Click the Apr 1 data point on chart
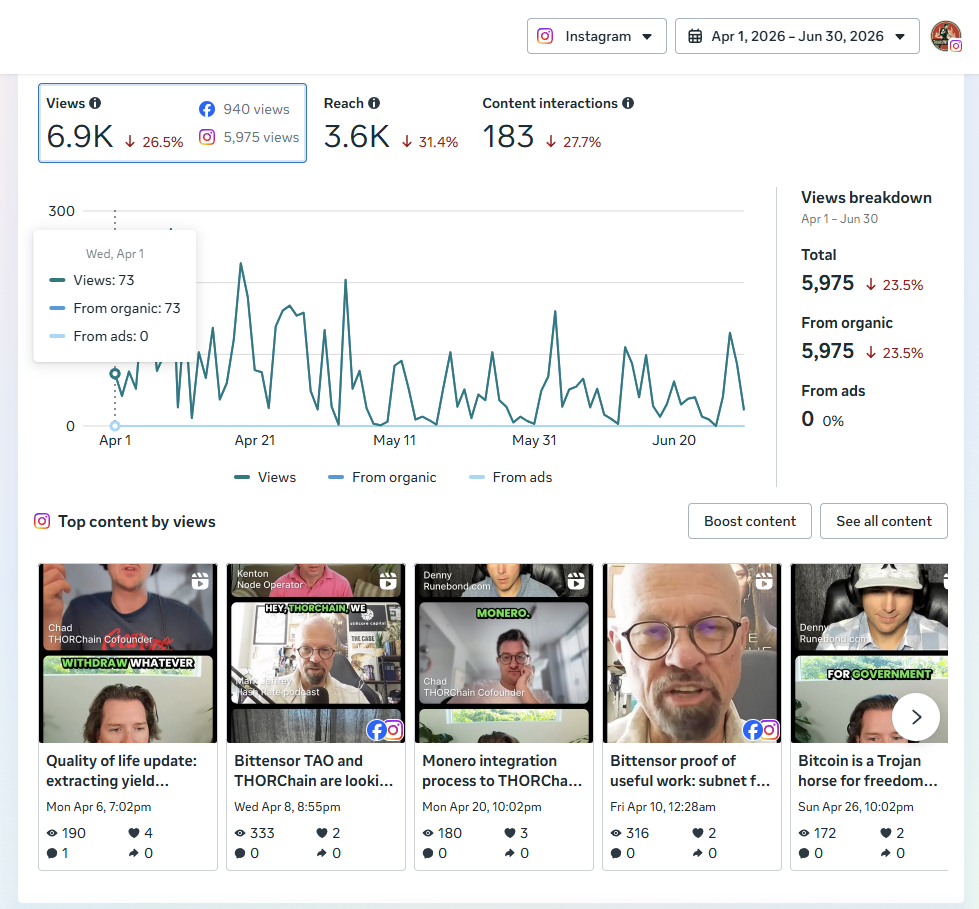The image size is (979, 909). pyautogui.click(x=115, y=374)
